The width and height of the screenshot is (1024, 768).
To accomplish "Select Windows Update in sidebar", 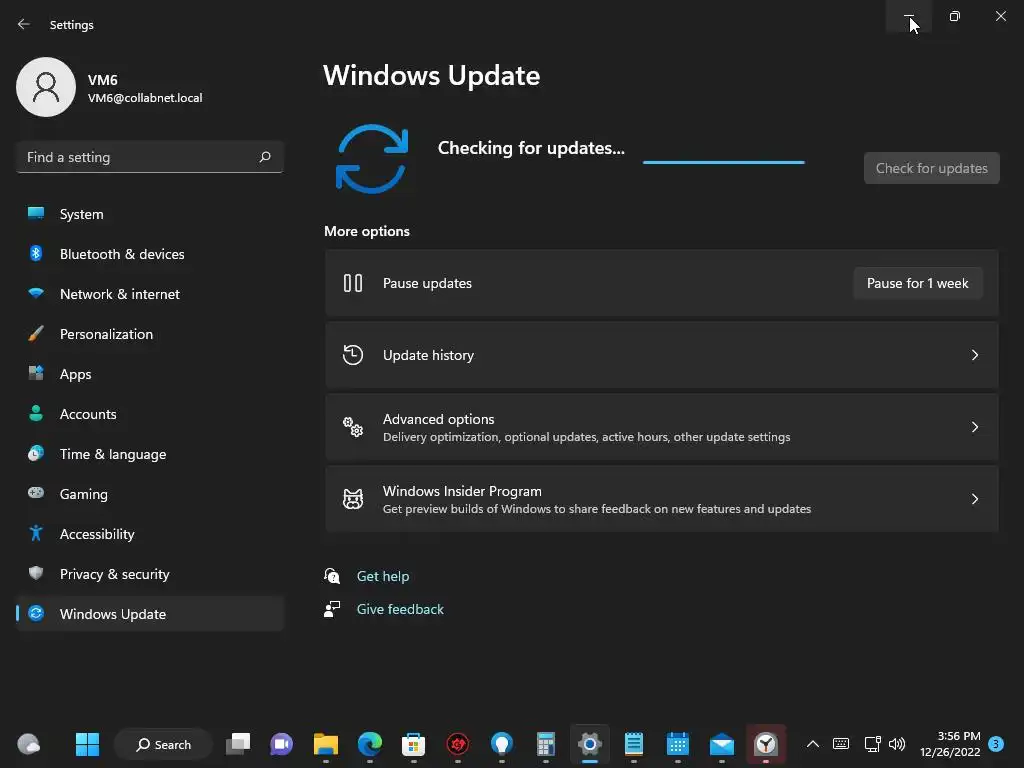I will 150,614.
